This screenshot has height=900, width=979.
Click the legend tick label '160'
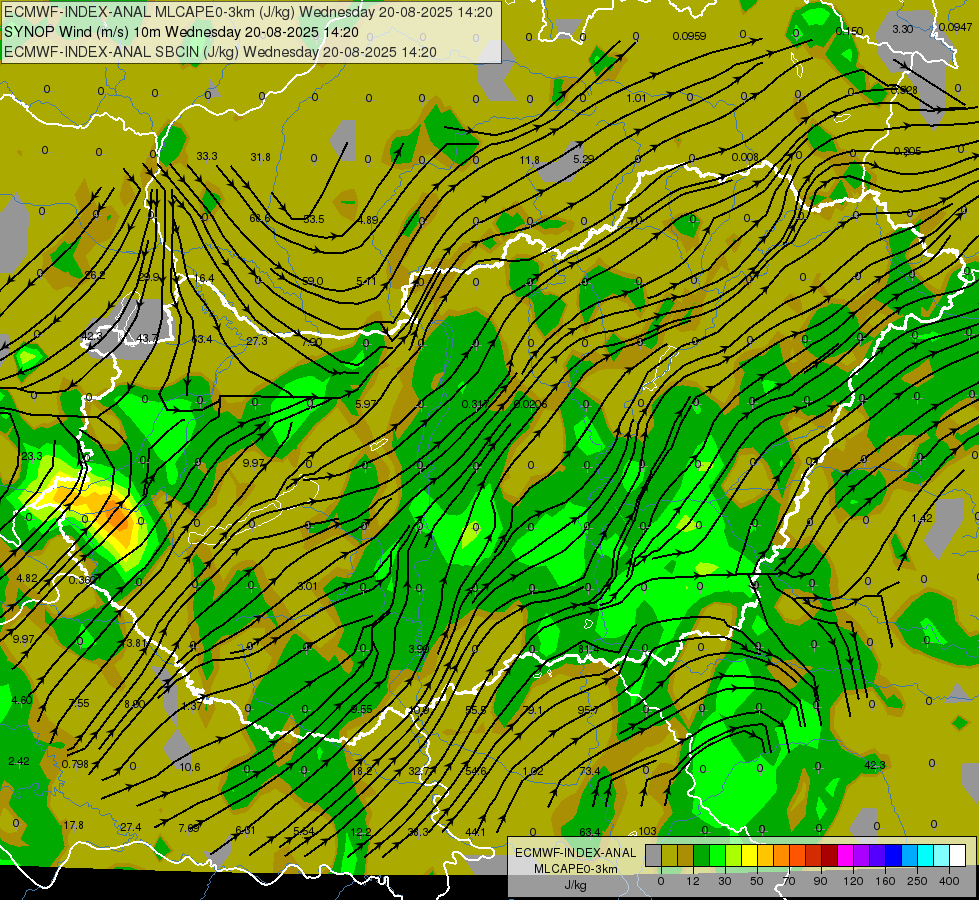(885, 881)
